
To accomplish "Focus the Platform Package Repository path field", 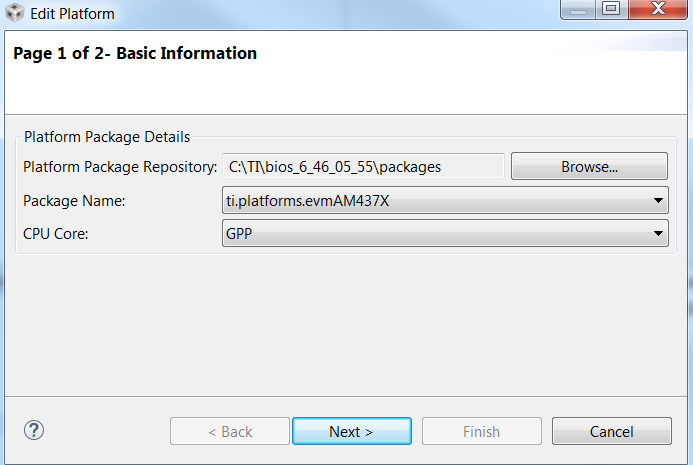I will [363, 167].
